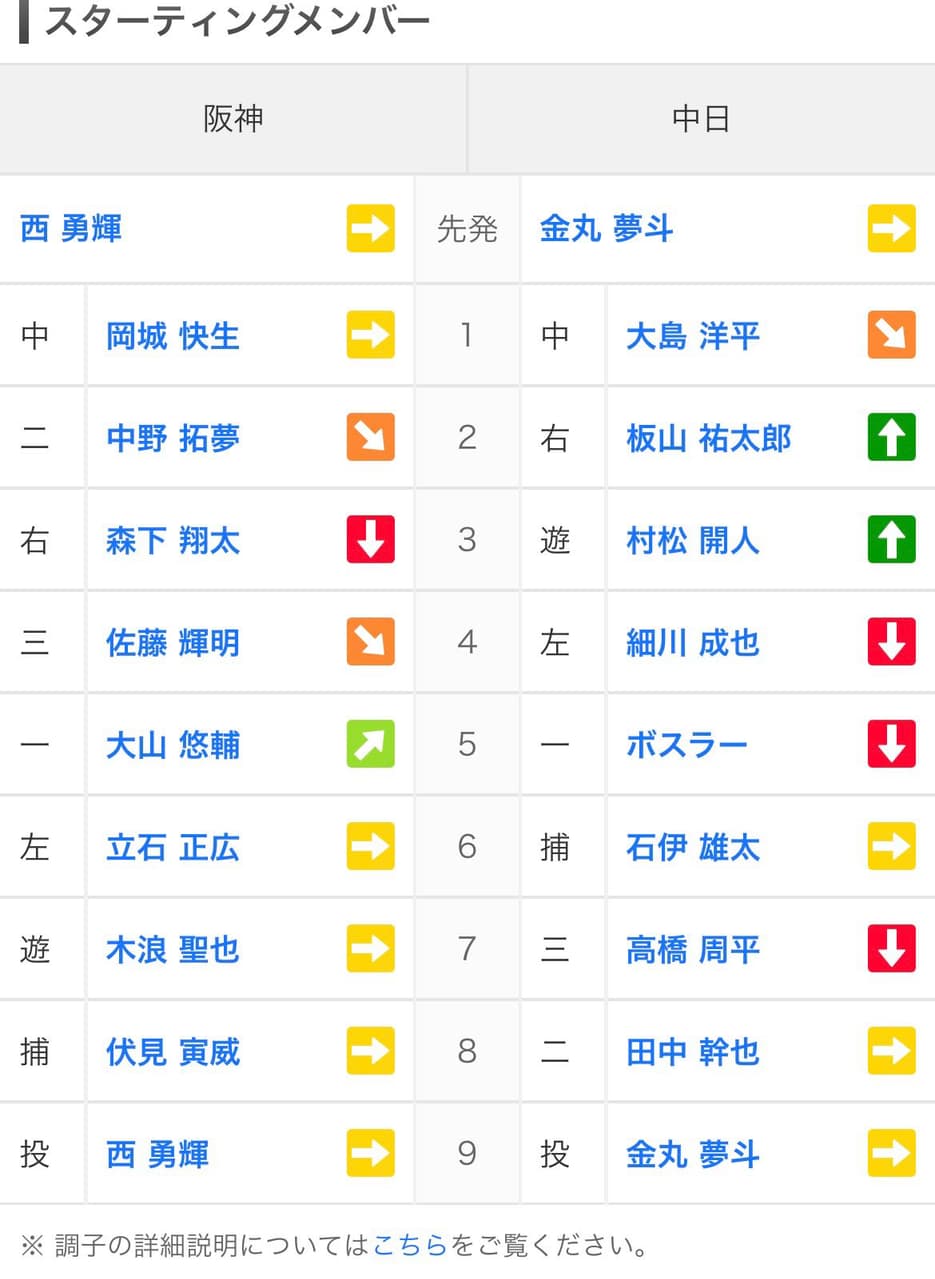This screenshot has height=1279, width=935.
Task: Click orange arrow beside 大島 洋平
Action: pos(891,335)
